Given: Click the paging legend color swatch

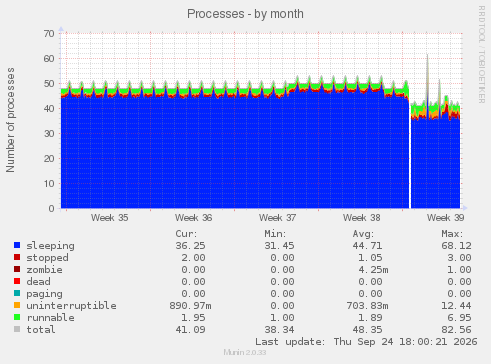Looking at the screenshot, I should point(17,293).
